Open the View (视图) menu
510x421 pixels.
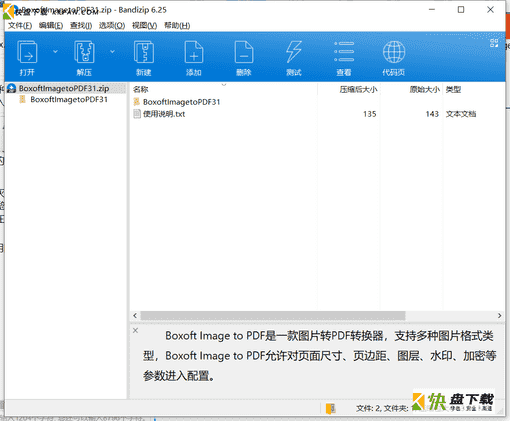pos(144,26)
